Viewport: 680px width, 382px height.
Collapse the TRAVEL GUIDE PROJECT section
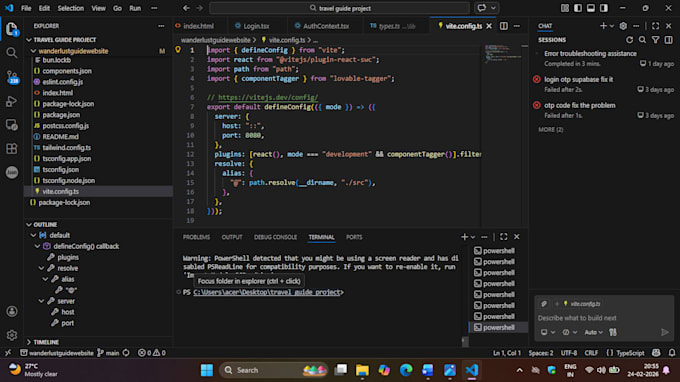pos(29,40)
